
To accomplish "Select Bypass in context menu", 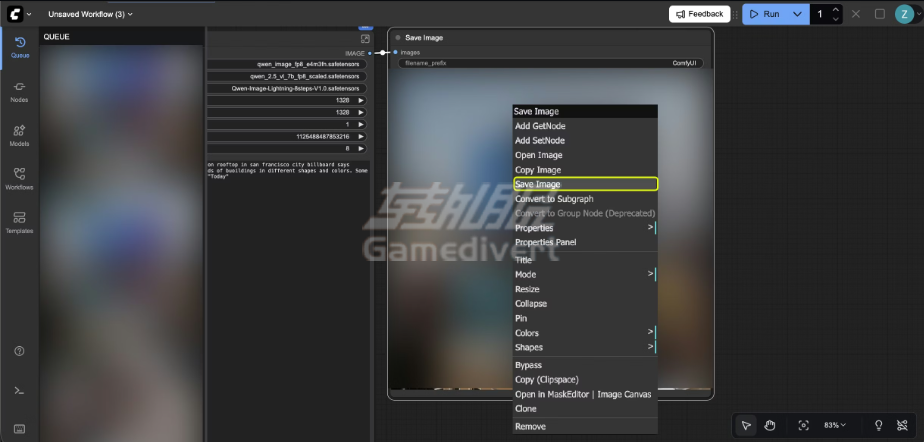I will tap(585, 365).
